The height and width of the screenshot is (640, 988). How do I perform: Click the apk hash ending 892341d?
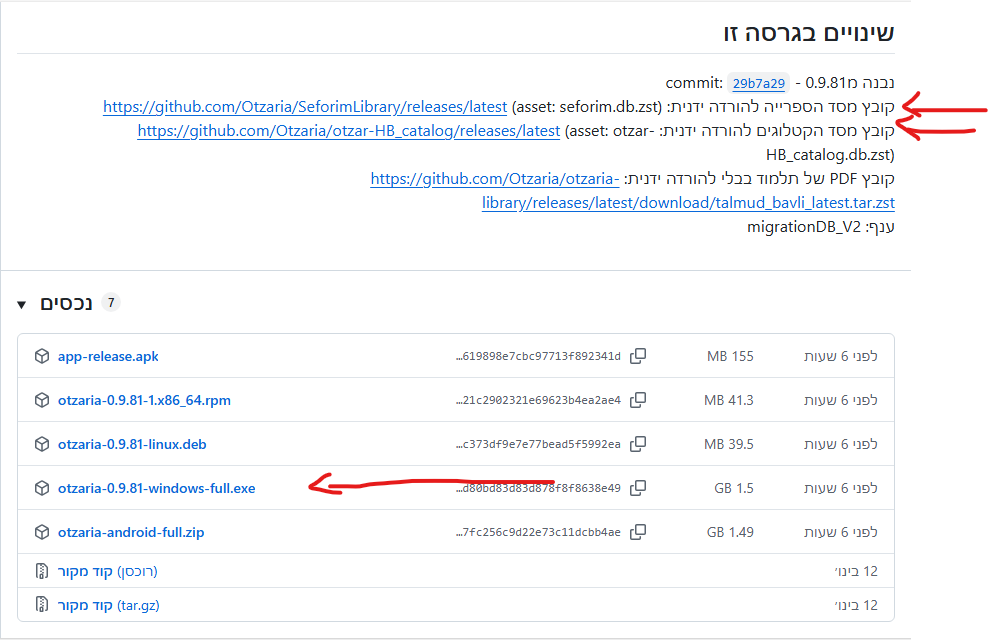click(x=538, y=357)
